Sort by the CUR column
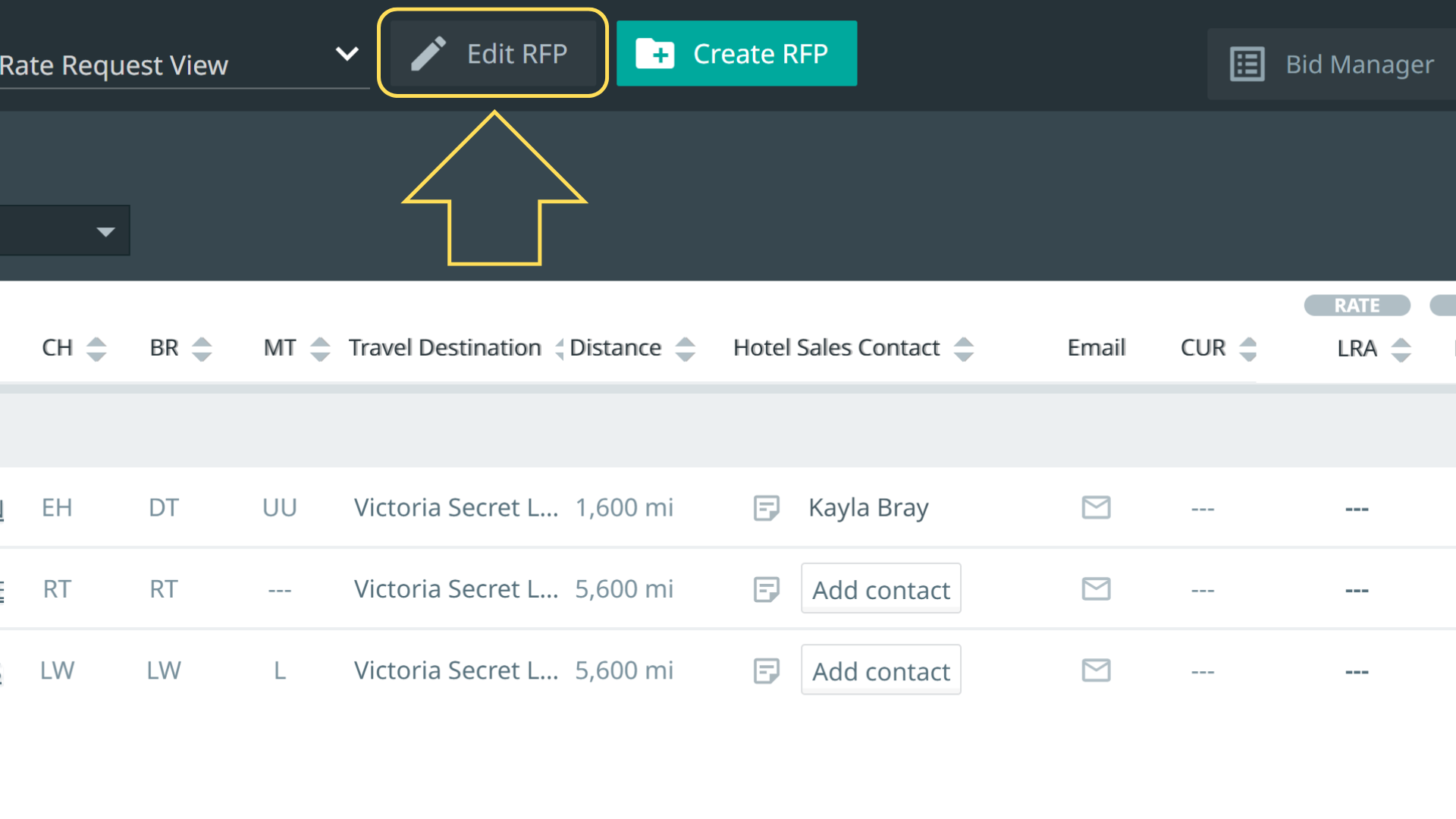1456x819 pixels. 1247,349
